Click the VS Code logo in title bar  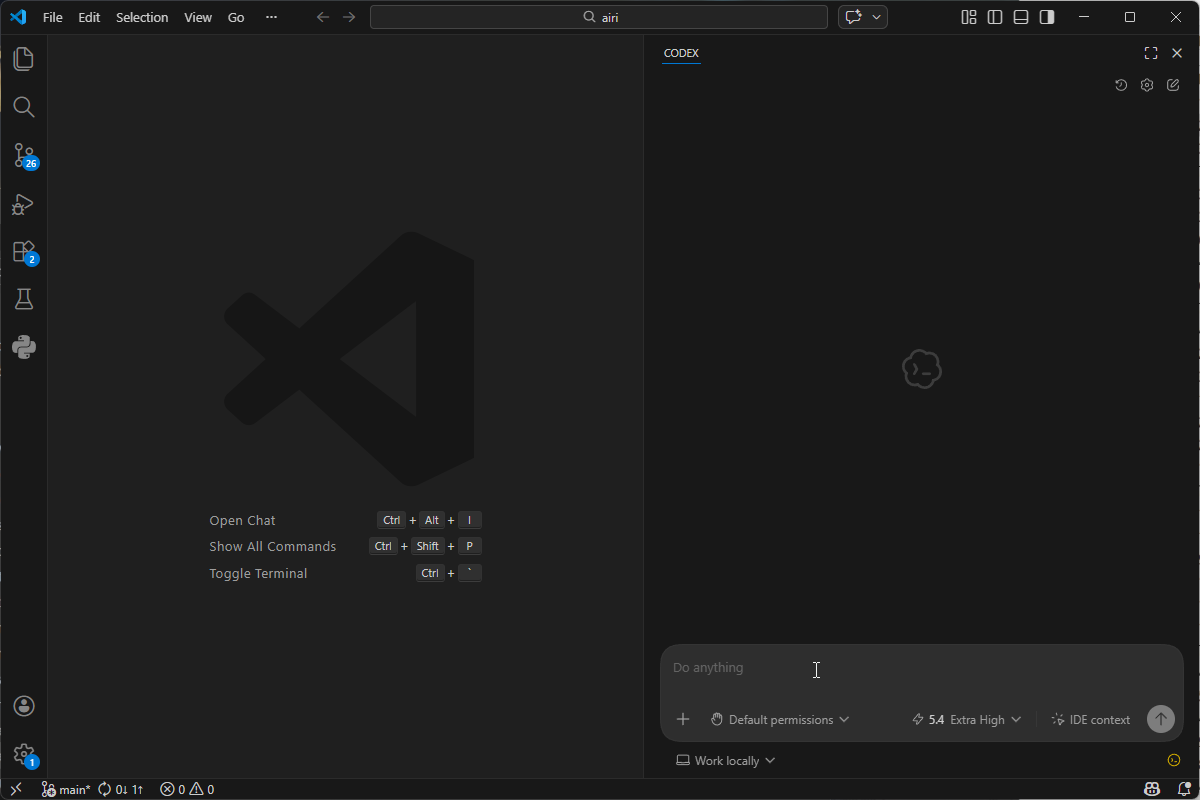pyautogui.click(x=18, y=17)
